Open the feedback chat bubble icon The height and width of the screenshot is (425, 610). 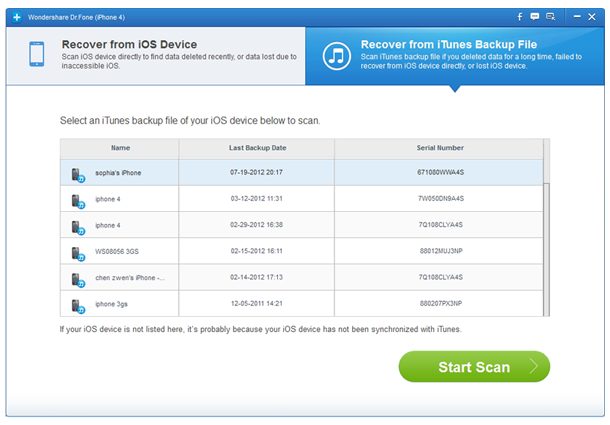pos(535,17)
